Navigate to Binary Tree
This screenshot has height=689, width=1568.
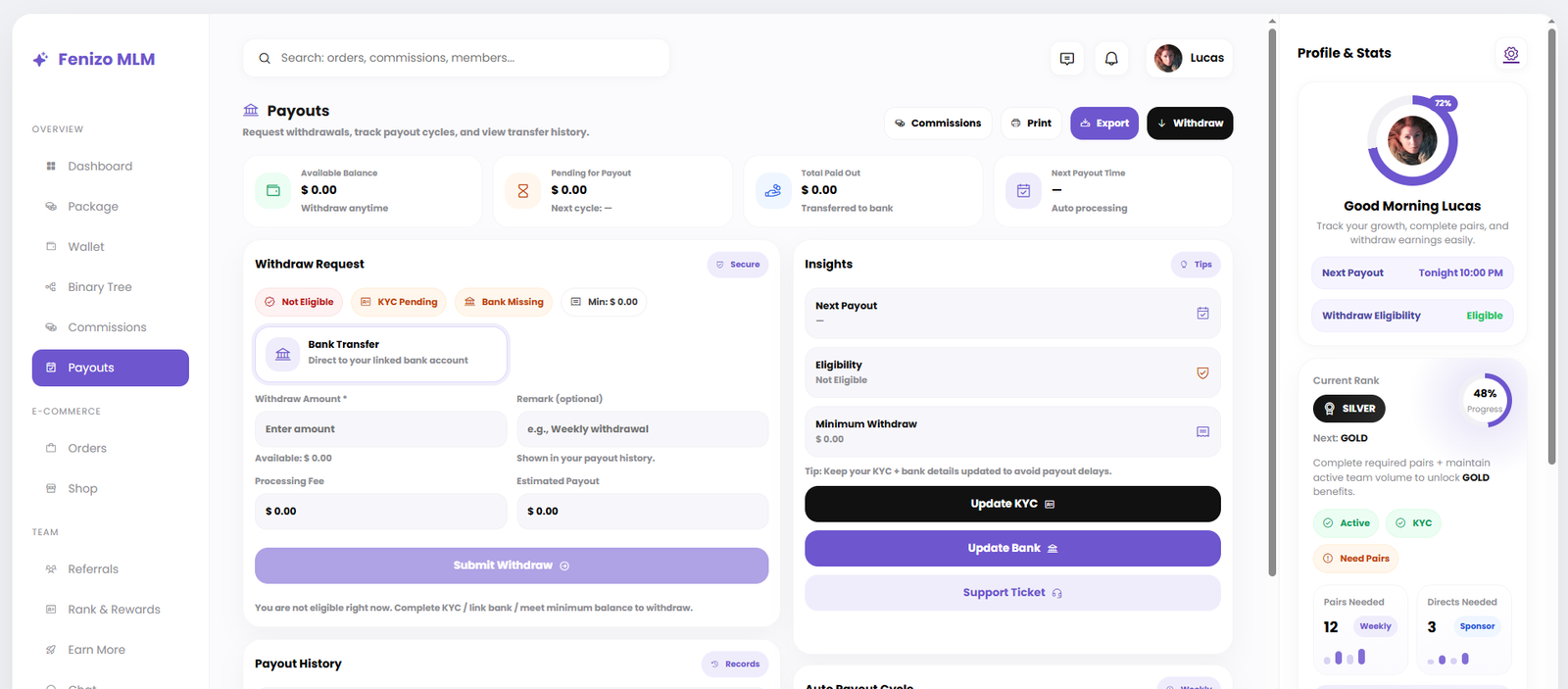pyautogui.click(x=111, y=287)
